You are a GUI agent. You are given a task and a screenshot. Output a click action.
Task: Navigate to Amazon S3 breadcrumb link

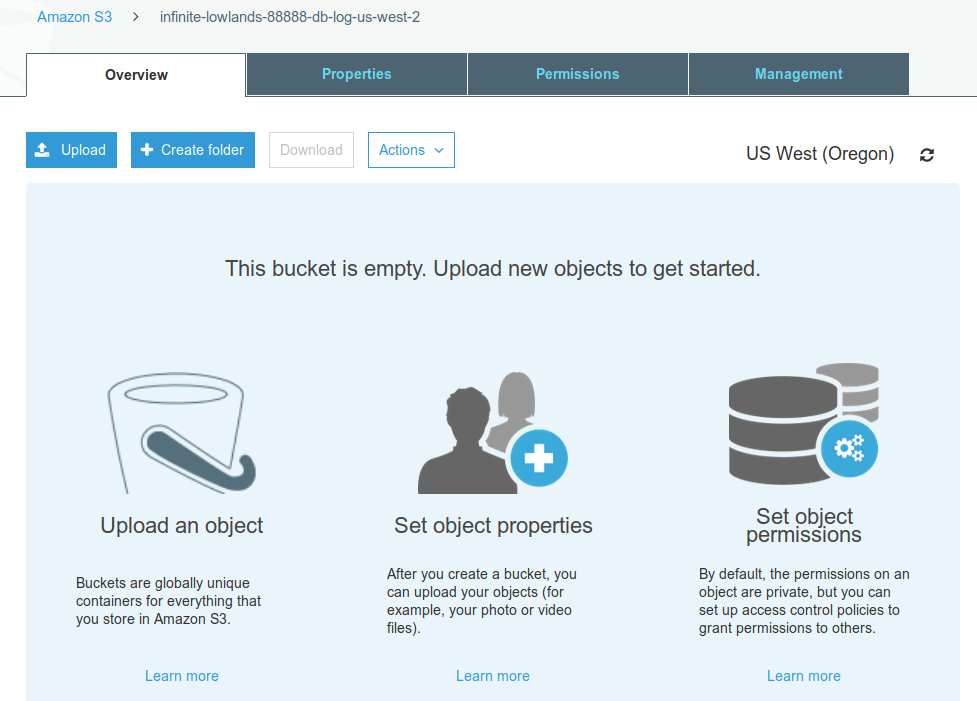click(x=75, y=17)
